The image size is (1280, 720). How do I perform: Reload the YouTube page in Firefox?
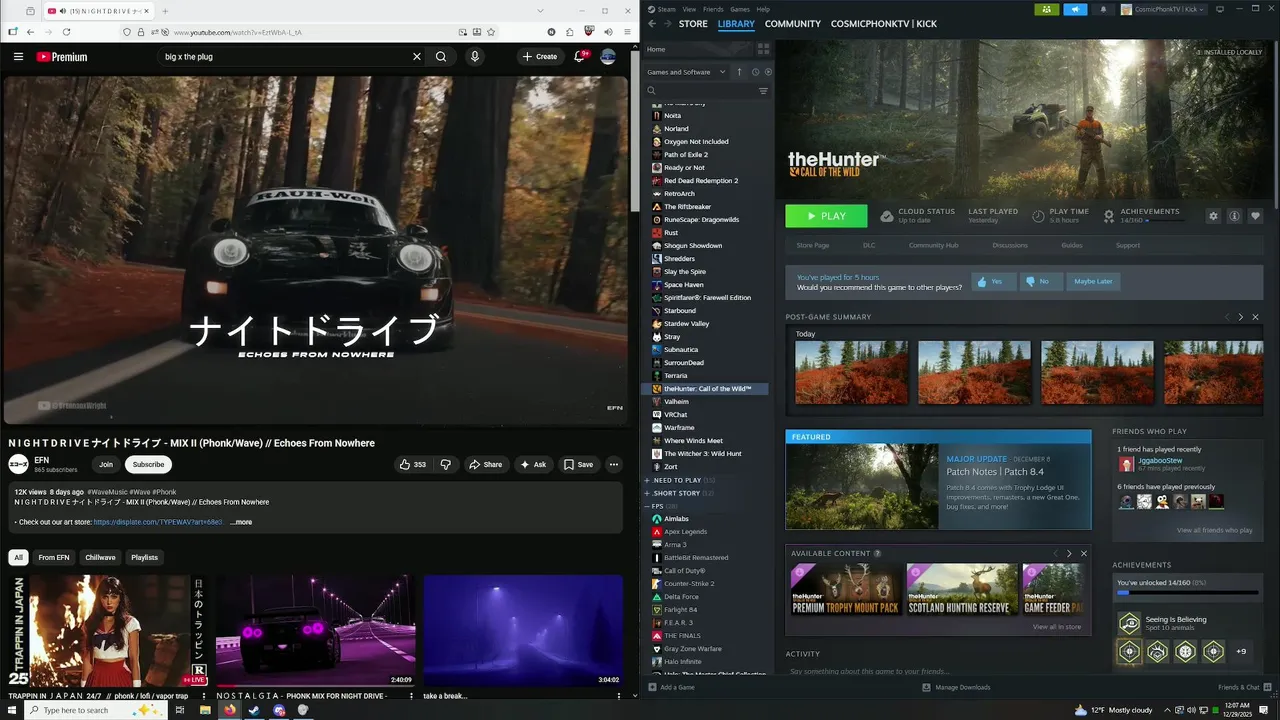(x=67, y=32)
